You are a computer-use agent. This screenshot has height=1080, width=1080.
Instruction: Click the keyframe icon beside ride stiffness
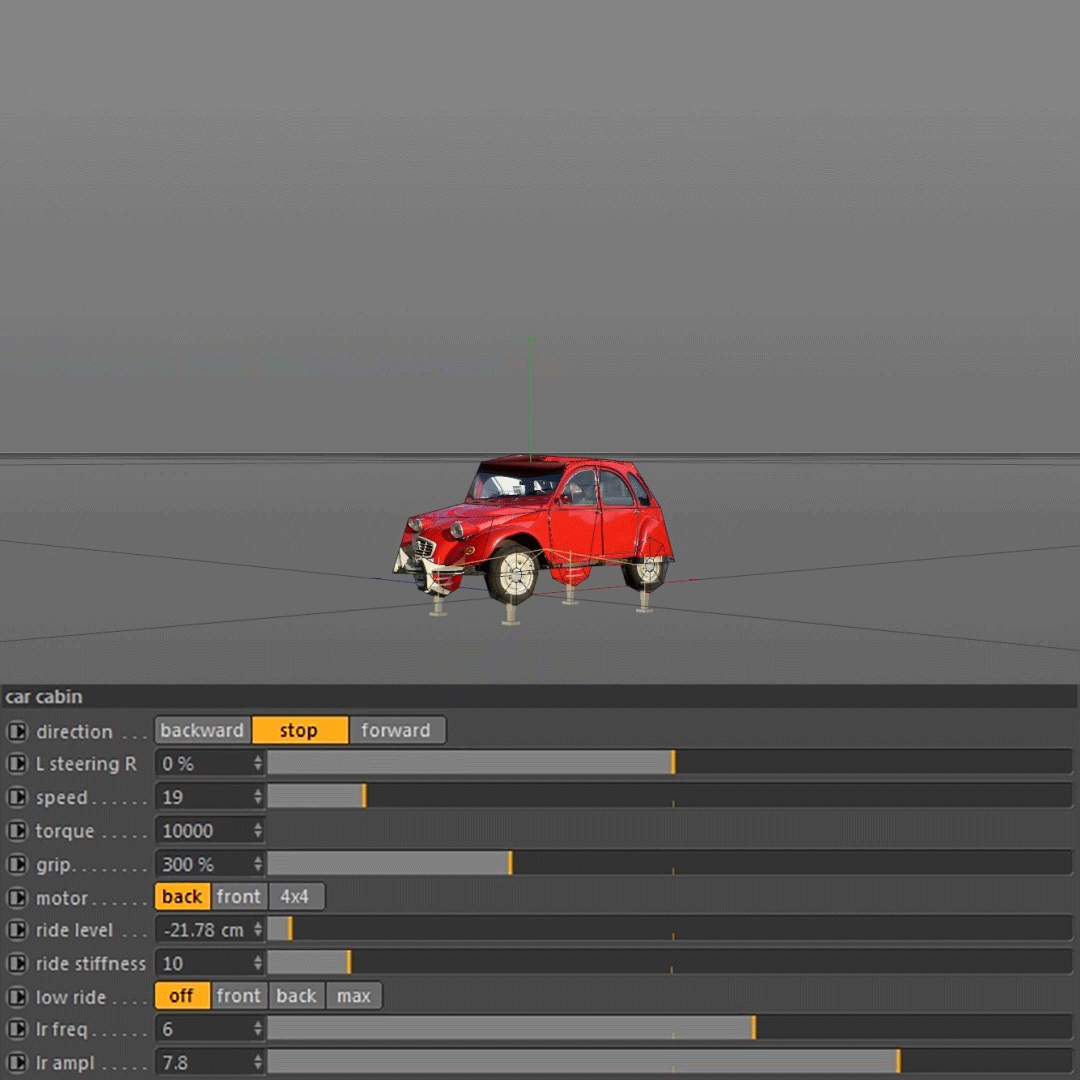click(x=17, y=963)
